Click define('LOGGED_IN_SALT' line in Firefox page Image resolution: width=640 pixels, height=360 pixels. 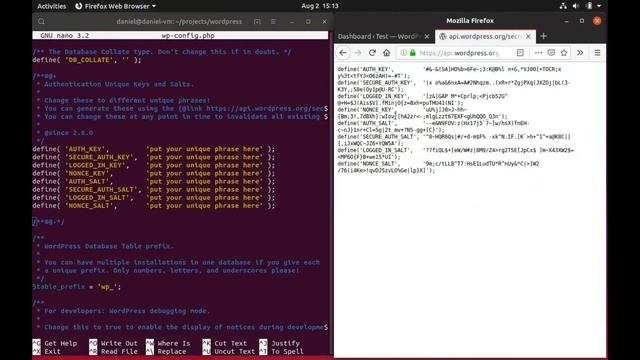pos(456,150)
